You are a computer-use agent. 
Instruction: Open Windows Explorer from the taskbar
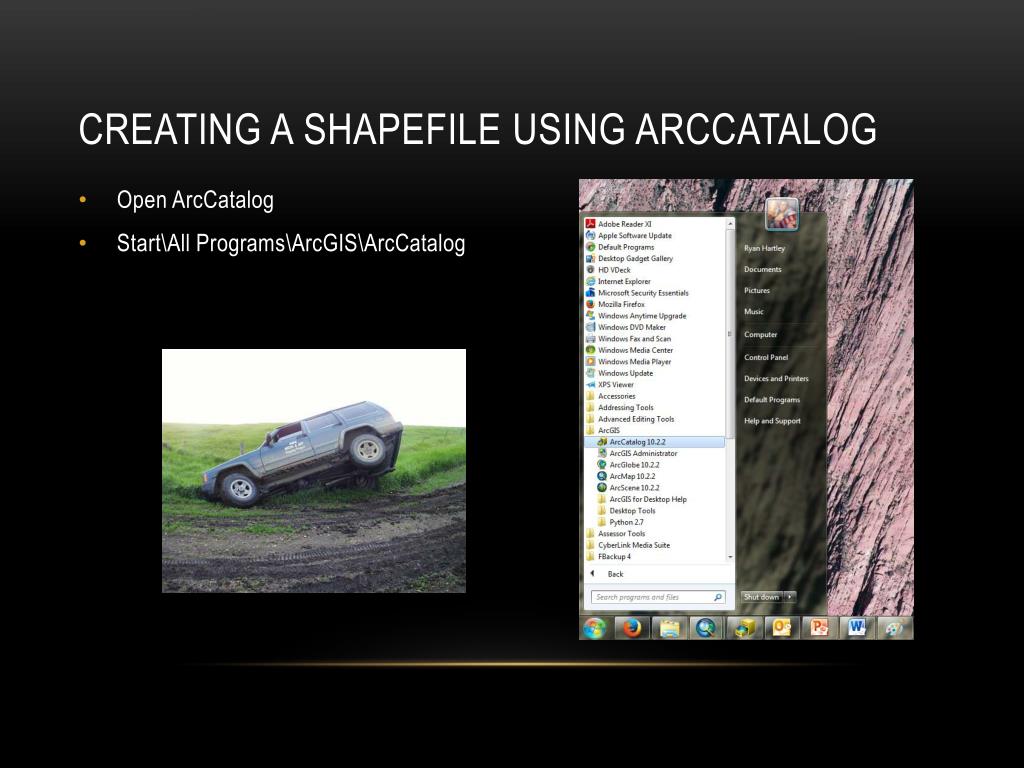click(x=669, y=628)
